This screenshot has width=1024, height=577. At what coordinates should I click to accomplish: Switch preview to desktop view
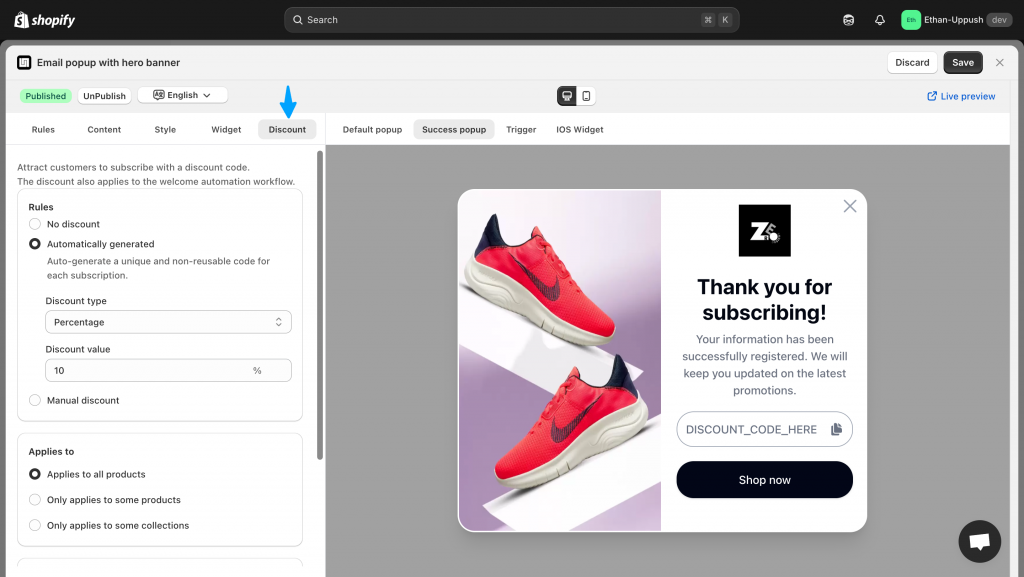567,96
